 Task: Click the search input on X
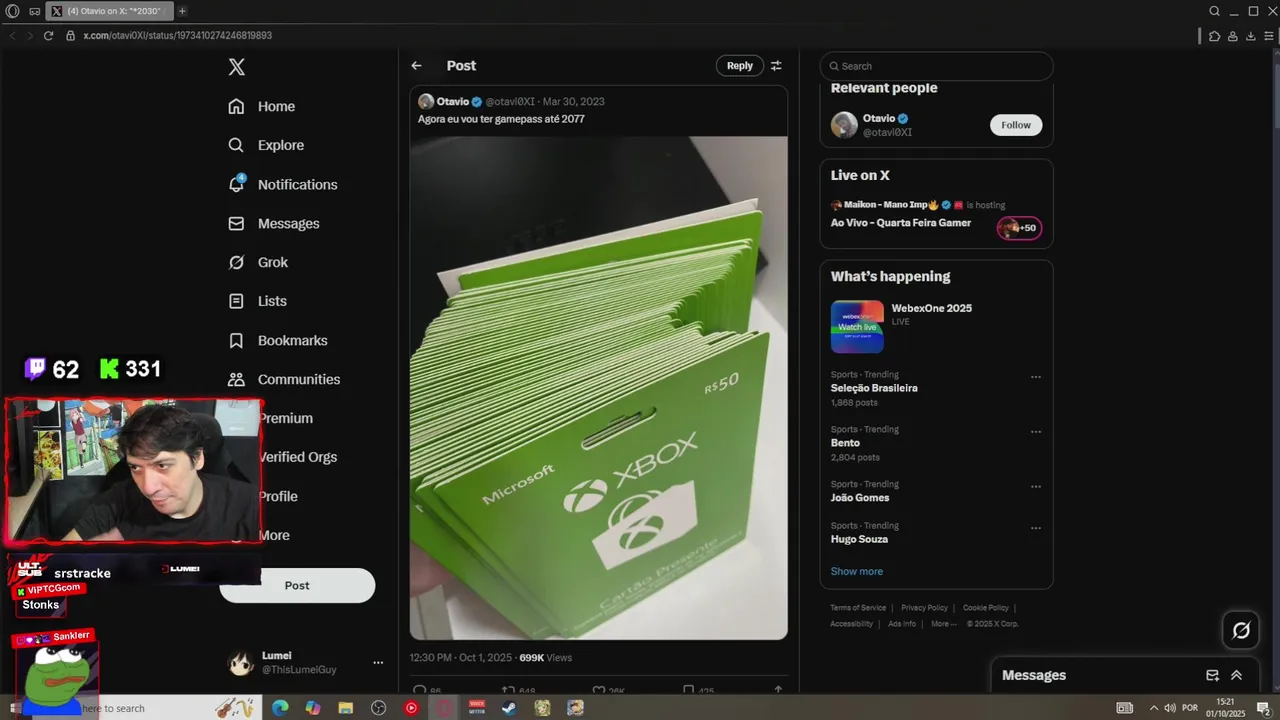coord(936,66)
